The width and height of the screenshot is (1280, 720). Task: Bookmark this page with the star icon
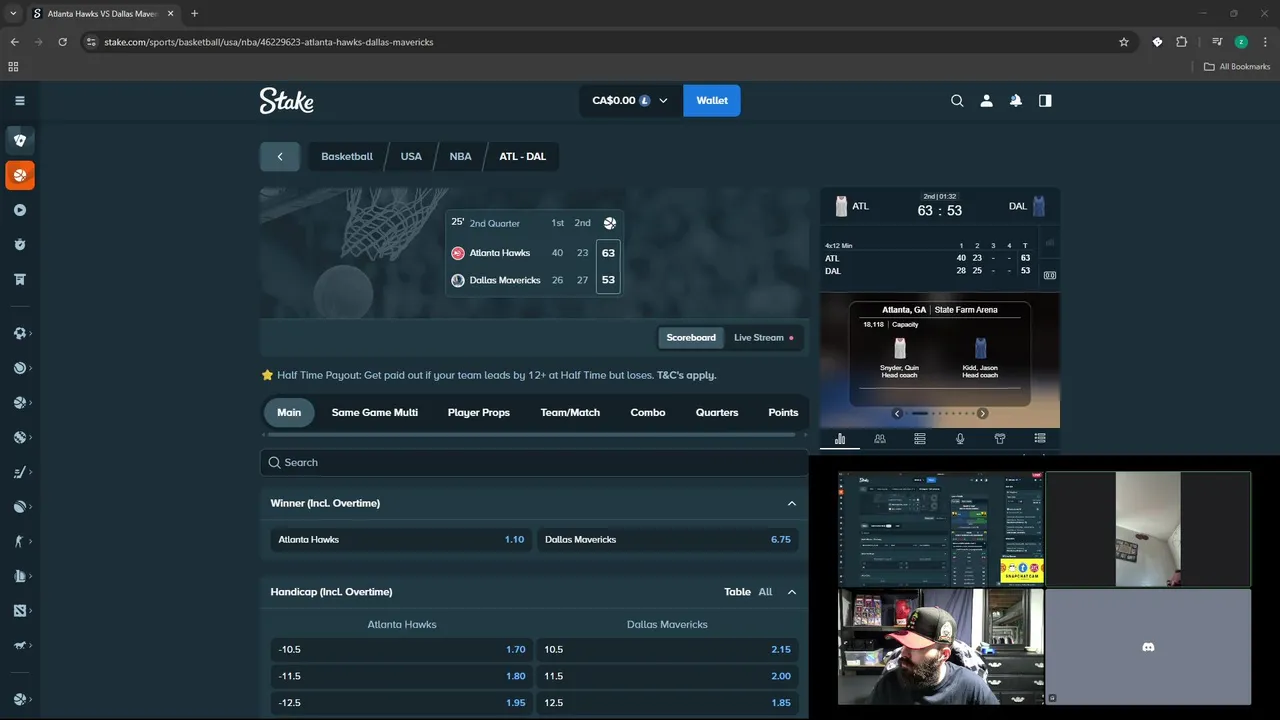click(1124, 42)
